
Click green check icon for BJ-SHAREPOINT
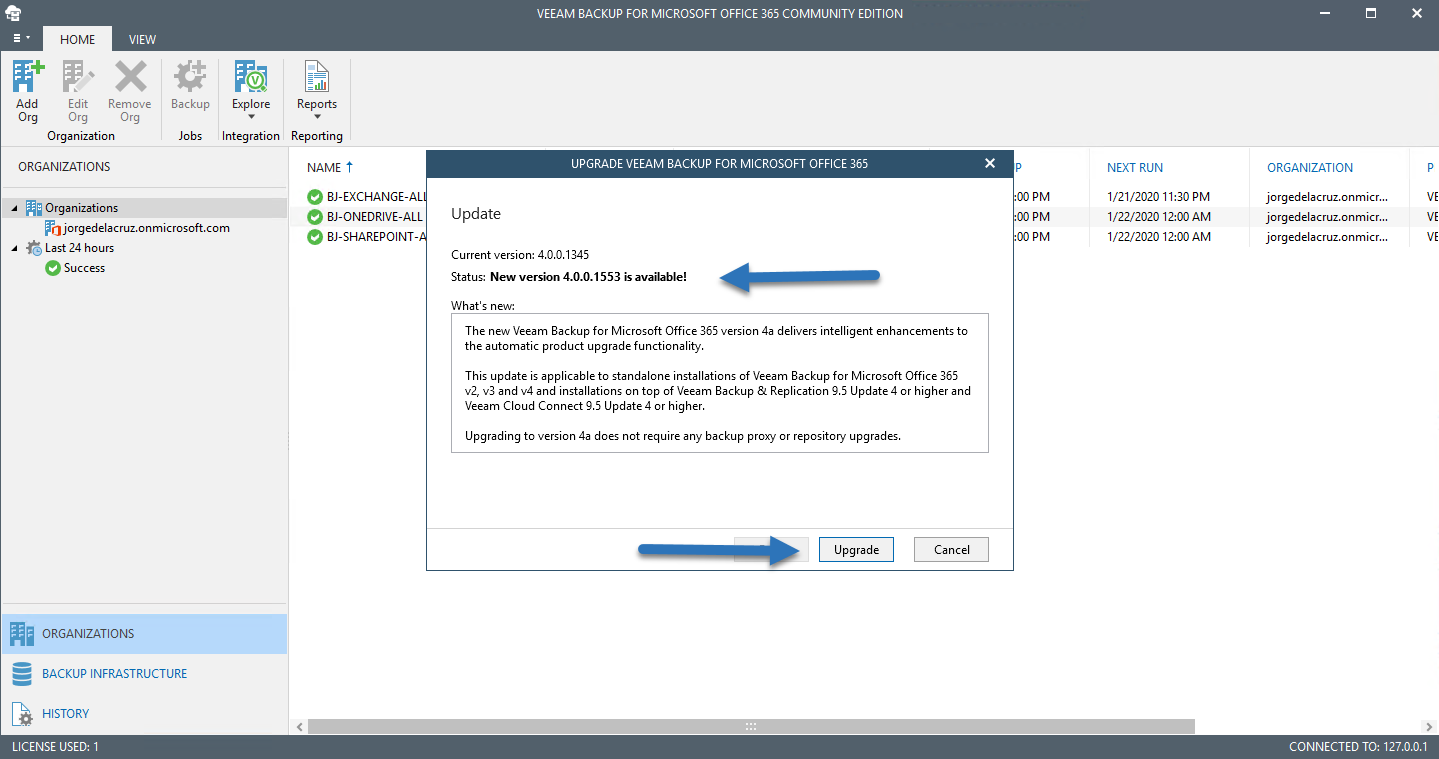click(315, 237)
